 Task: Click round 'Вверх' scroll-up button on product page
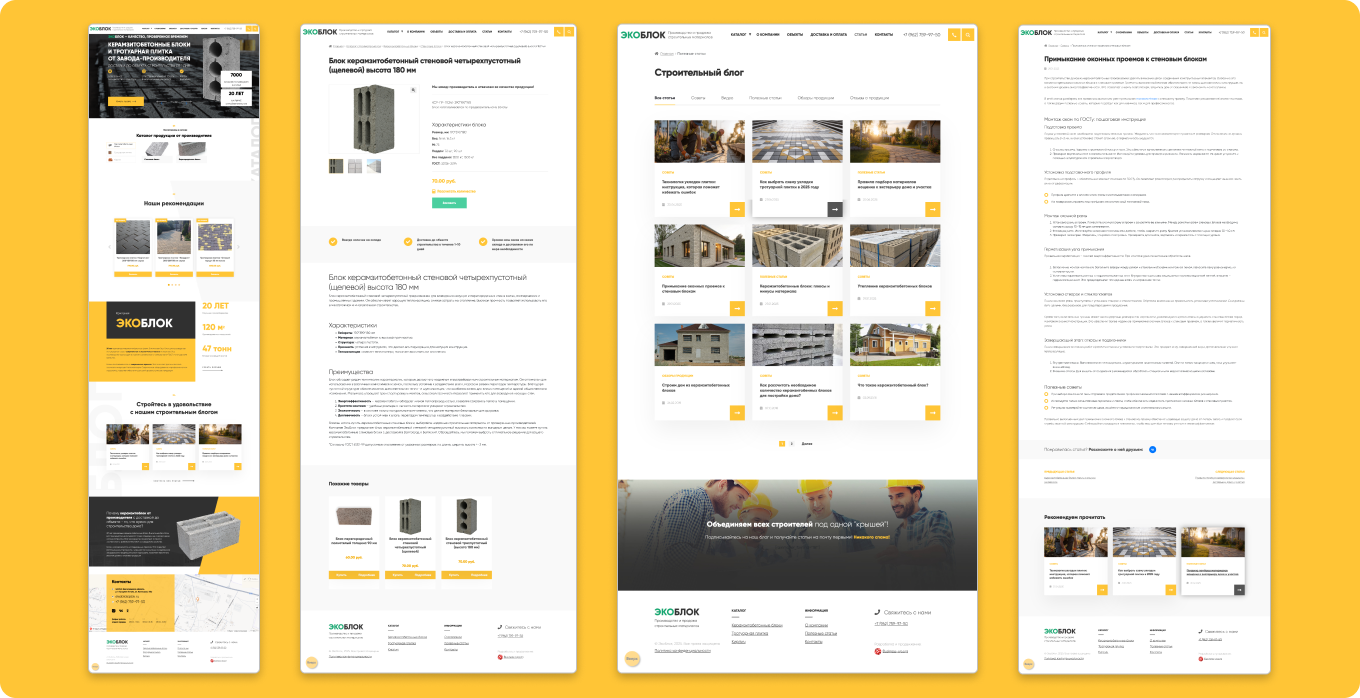tap(311, 662)
